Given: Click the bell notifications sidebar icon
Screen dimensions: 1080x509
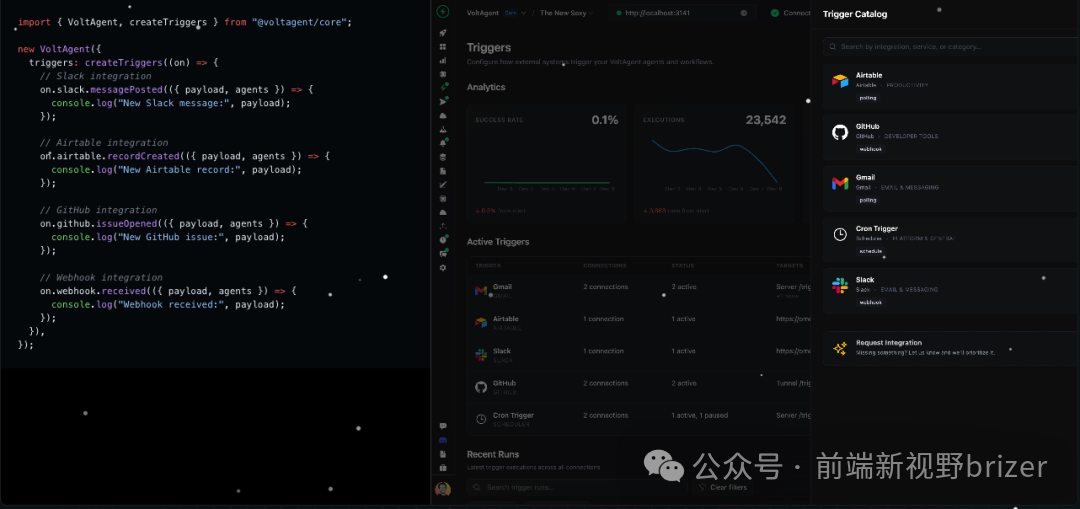Looking at the screenshot, I should pyautogui.click(x=443, y=143).
